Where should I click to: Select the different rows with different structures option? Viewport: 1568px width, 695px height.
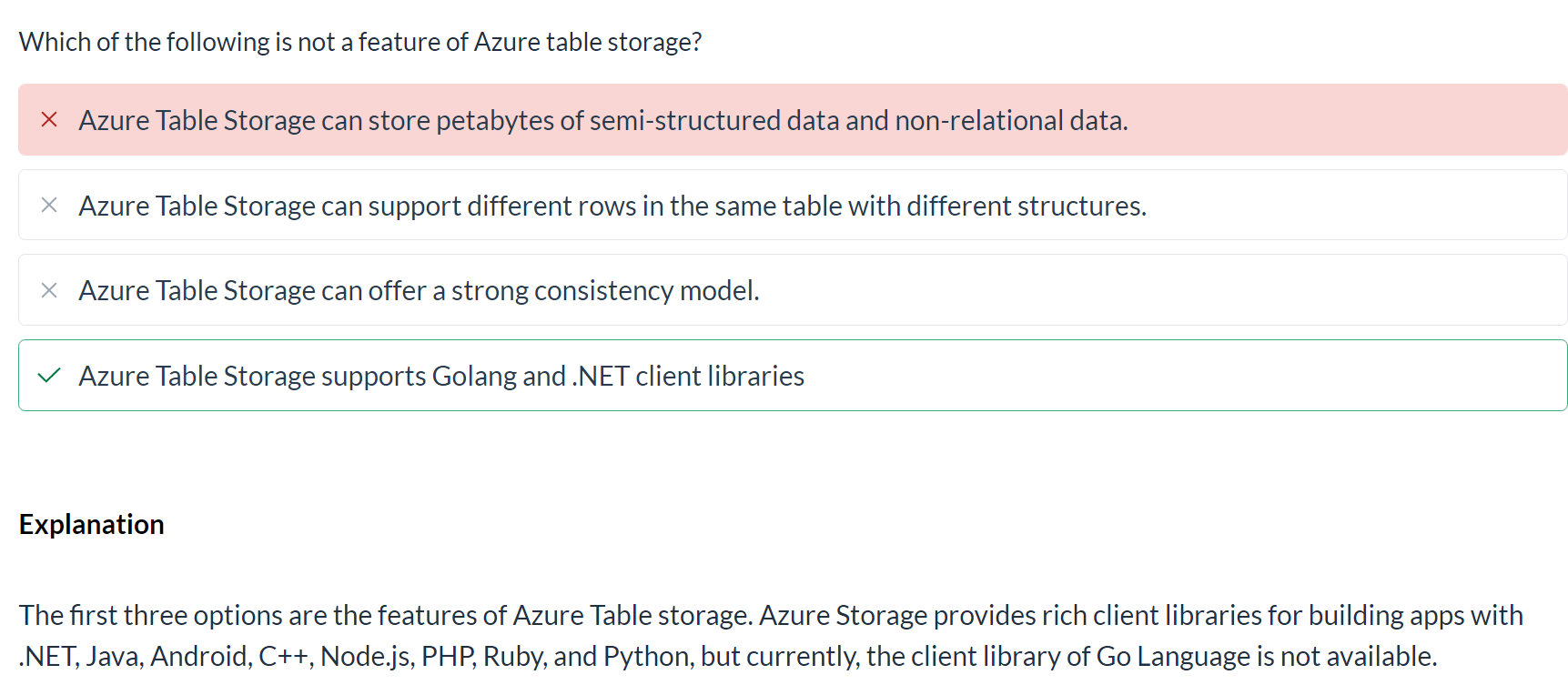pos(793,205)
